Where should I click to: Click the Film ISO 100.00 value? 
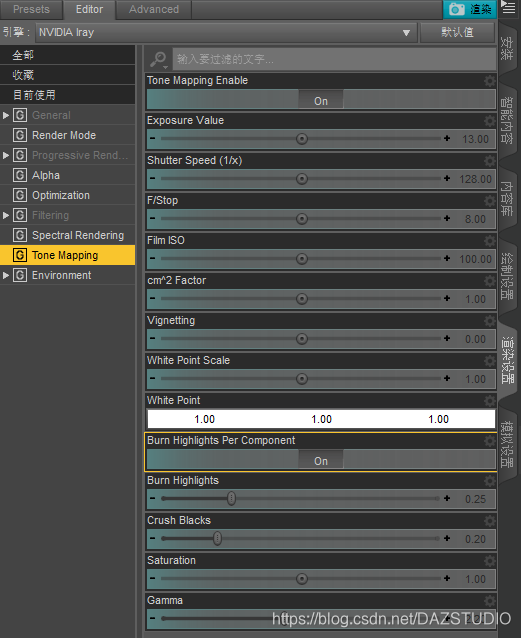tap(475, 259)
